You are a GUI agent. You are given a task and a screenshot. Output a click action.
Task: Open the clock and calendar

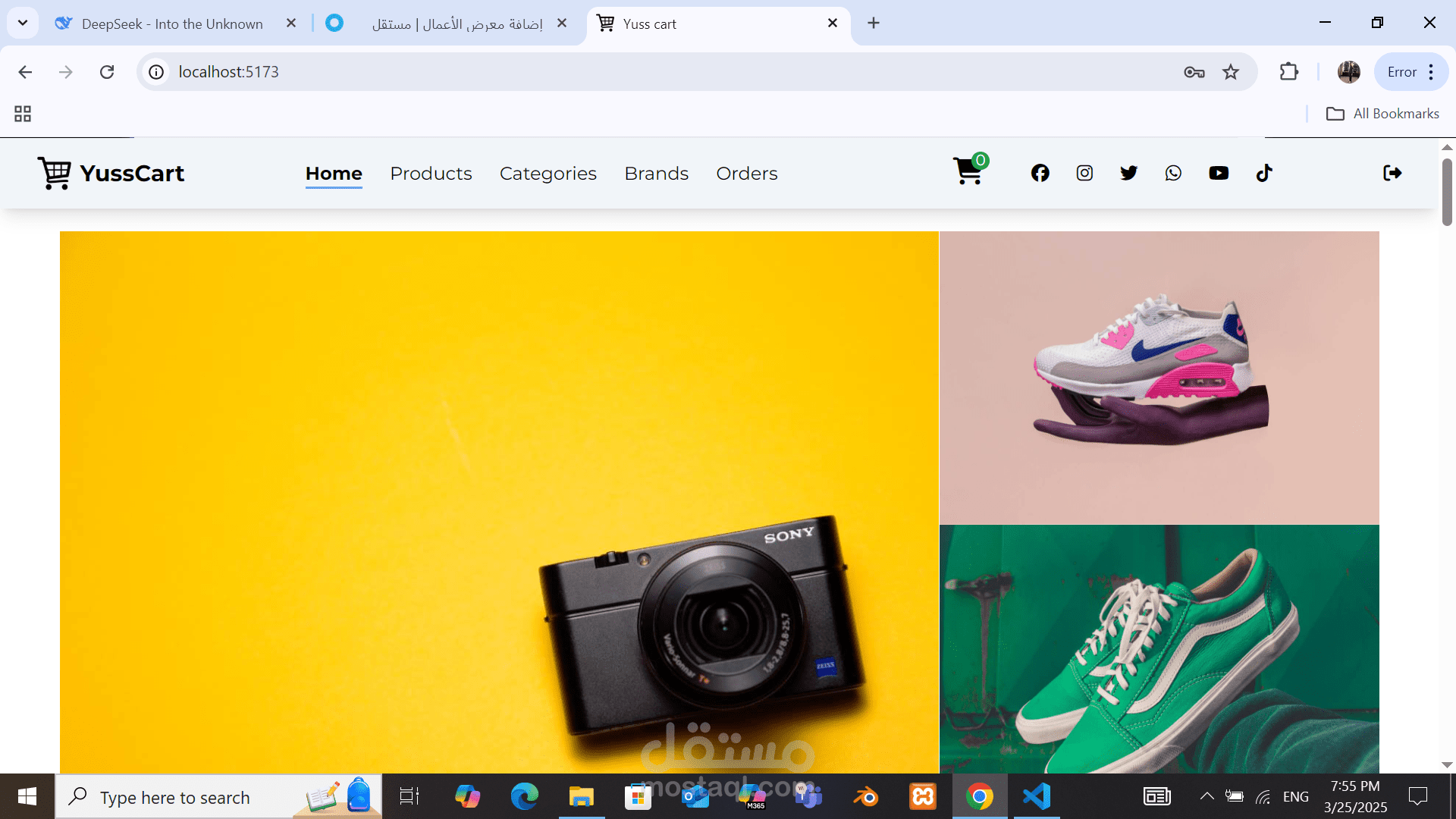coord(1356,796)
